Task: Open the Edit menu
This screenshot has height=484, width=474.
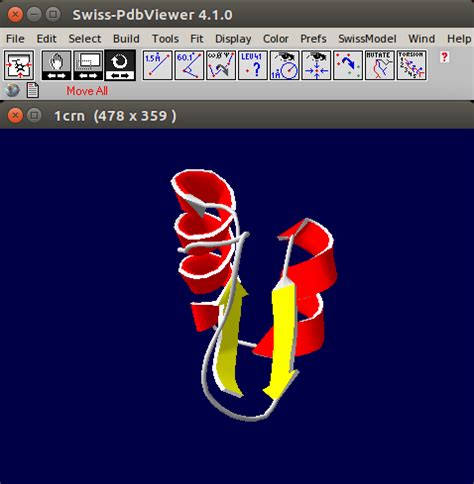Action: [46, 39]
